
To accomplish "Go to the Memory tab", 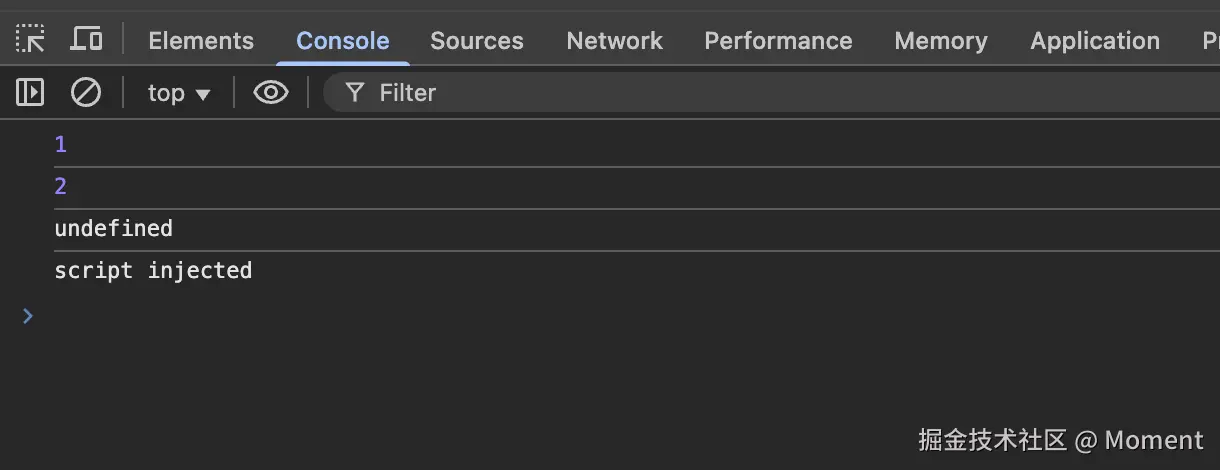I will (941, 41).
